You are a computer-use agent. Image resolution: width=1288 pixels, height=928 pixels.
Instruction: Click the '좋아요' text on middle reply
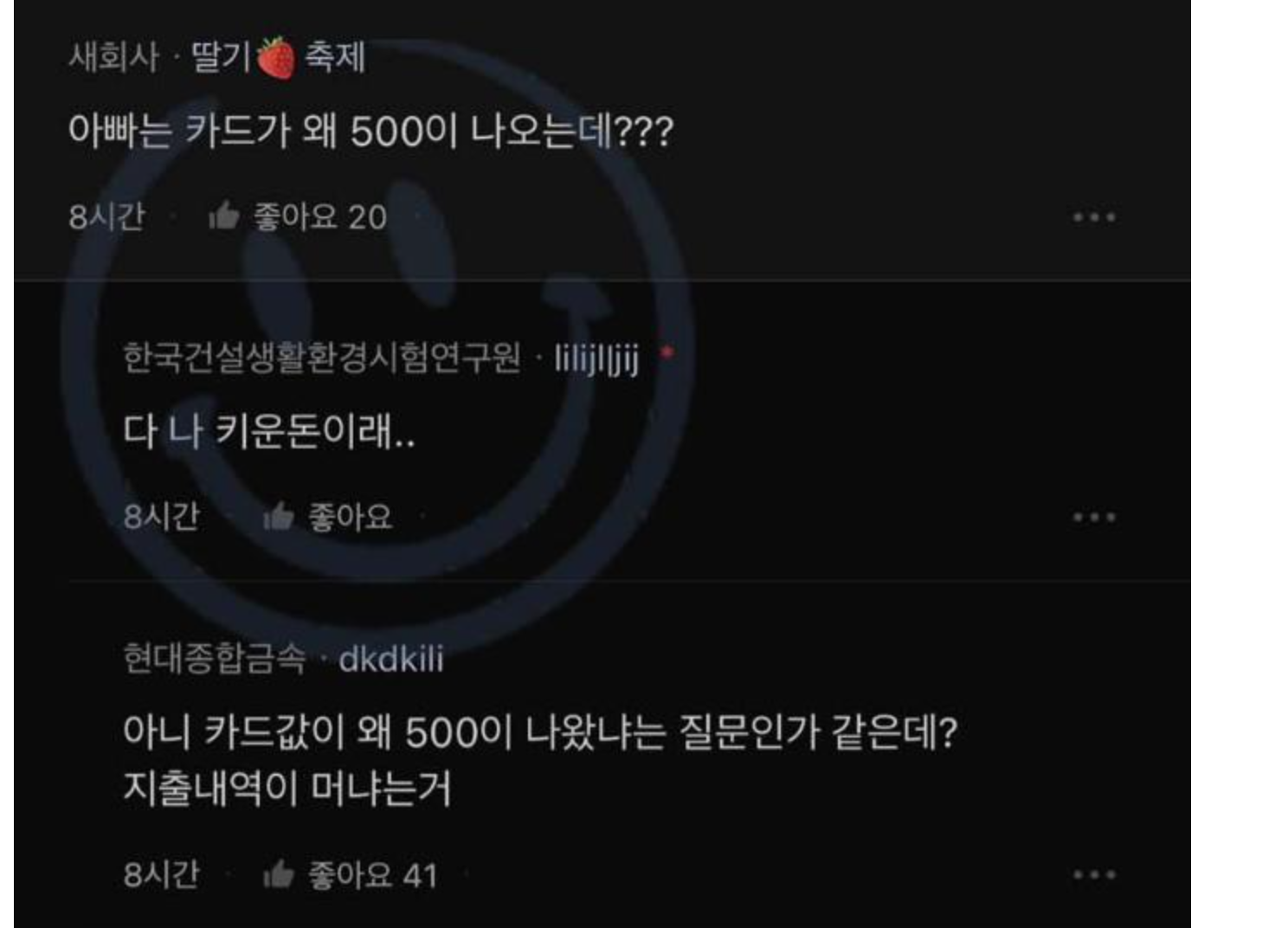point(351,517)
